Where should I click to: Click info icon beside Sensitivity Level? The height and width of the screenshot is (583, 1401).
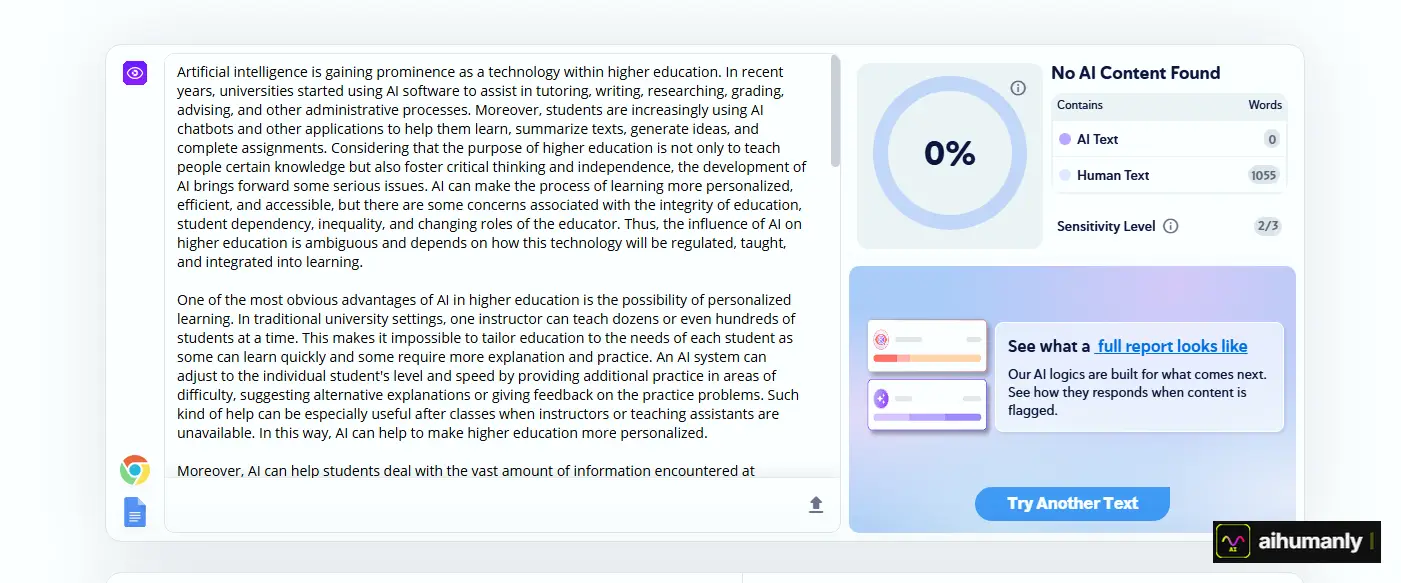[1171, 226]
